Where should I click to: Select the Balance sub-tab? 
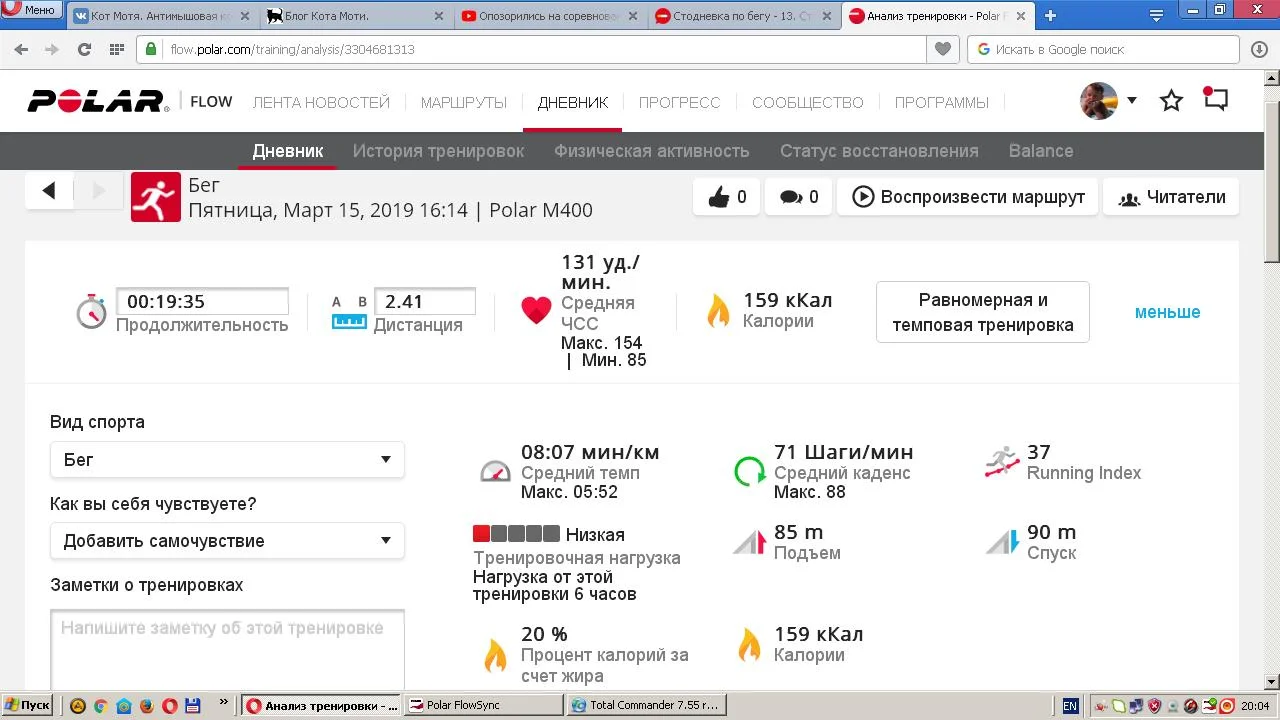[1041, 151]
